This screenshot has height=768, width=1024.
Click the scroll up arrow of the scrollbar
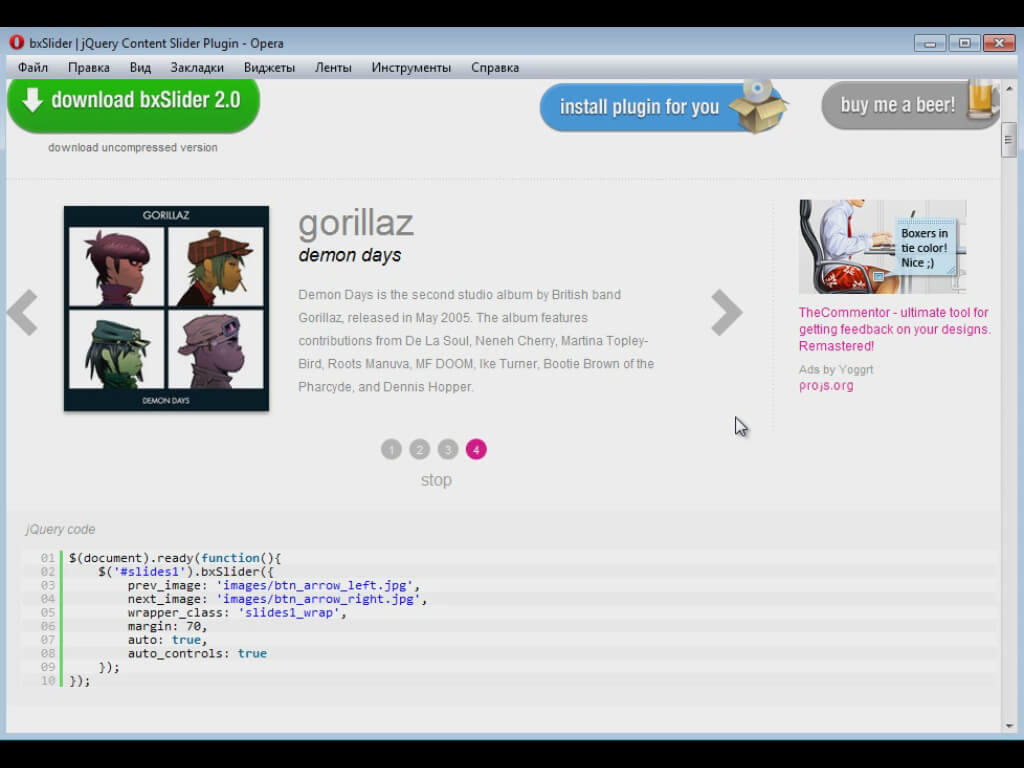pos(1009,88)
